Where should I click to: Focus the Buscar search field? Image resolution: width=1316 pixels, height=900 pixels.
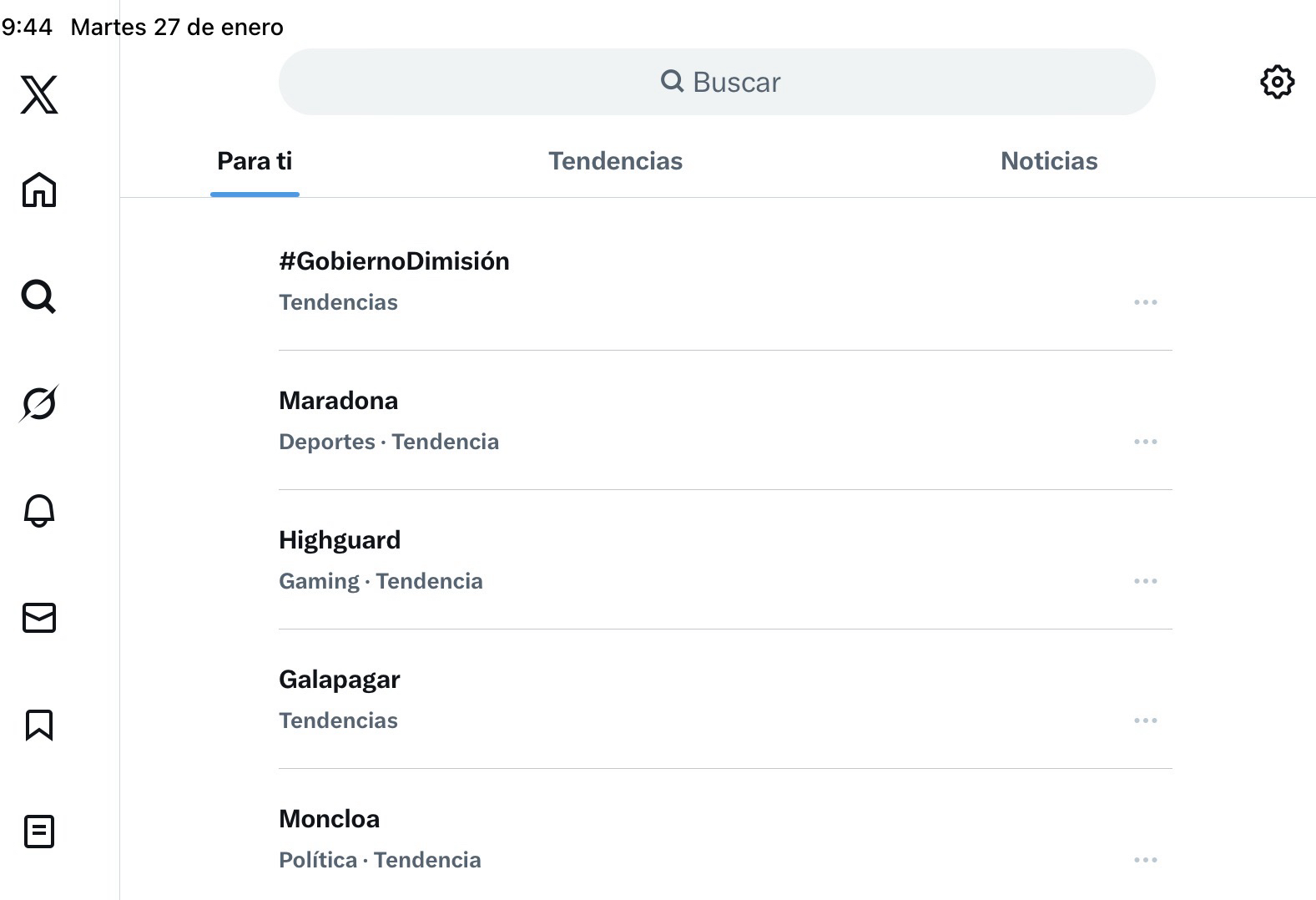click(x=718, y=82)
